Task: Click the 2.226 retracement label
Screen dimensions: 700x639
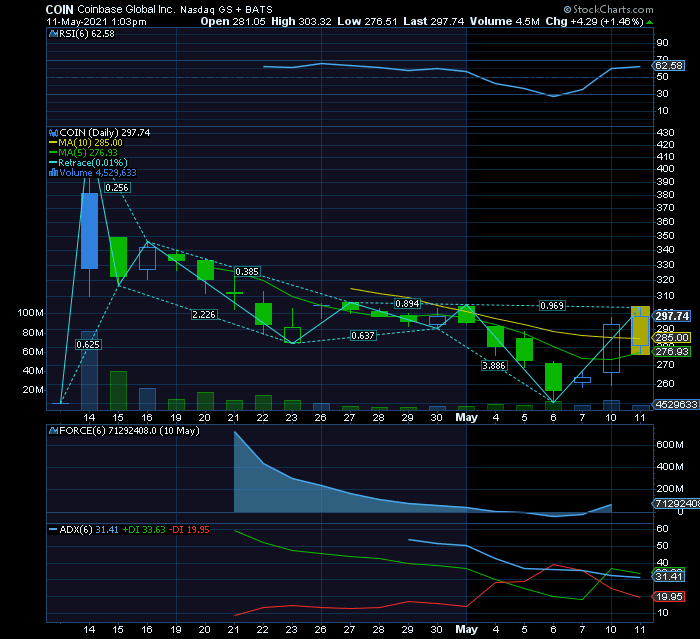Action: click(x=204, y=314)
